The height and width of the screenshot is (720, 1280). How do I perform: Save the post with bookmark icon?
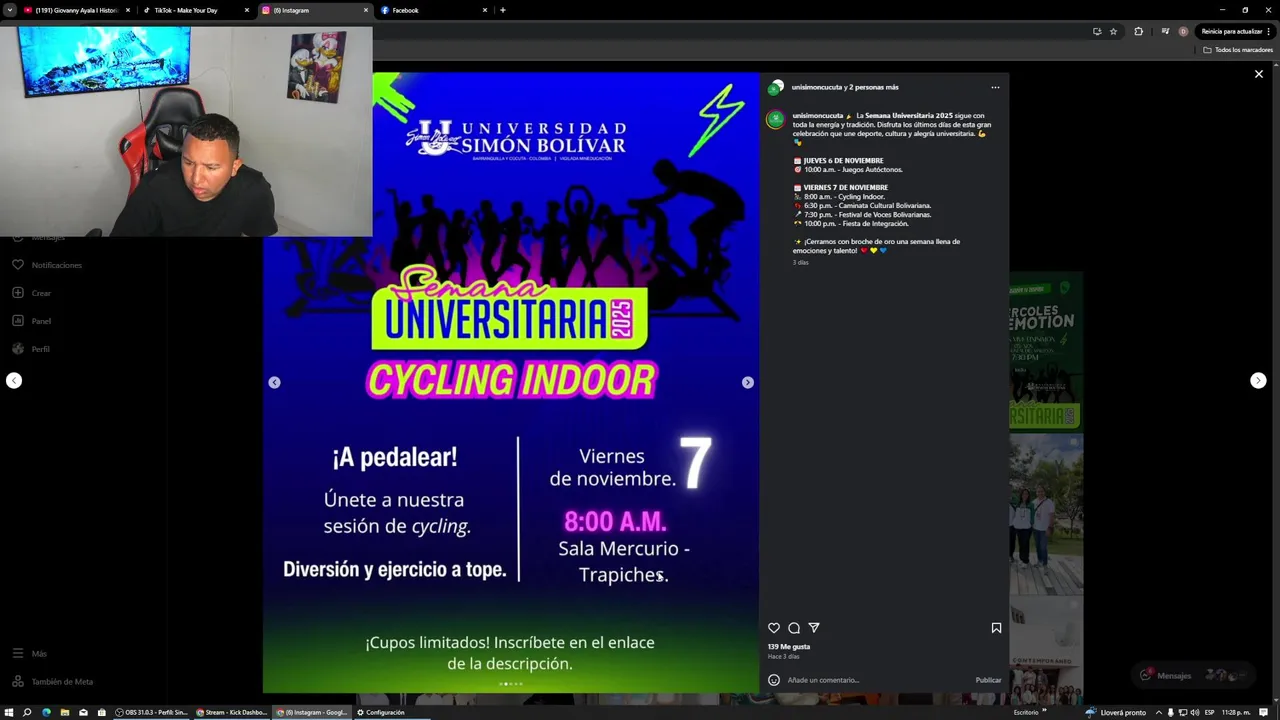point(996,628)
